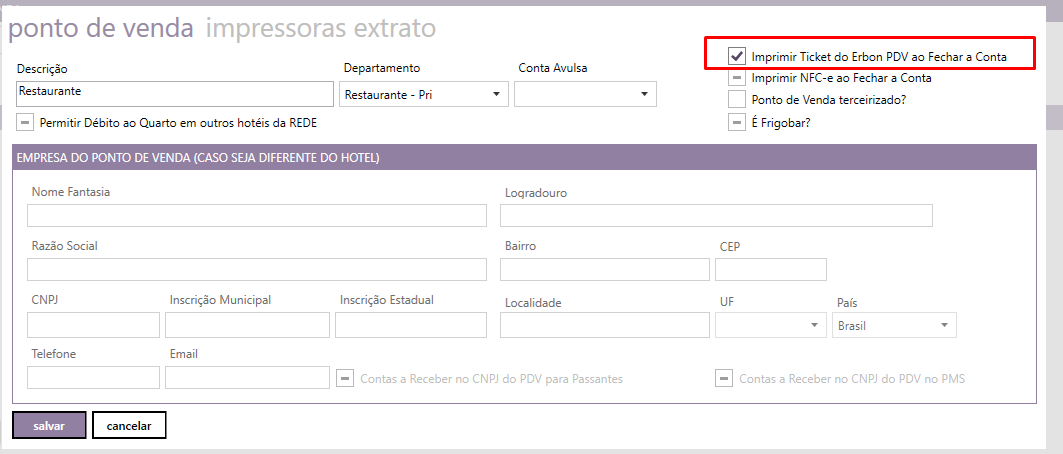This screenshot has width=1063, height=454.
Task: Enable Ponto de Venda terceirizado checkbox
Action: tap(737, 100)
